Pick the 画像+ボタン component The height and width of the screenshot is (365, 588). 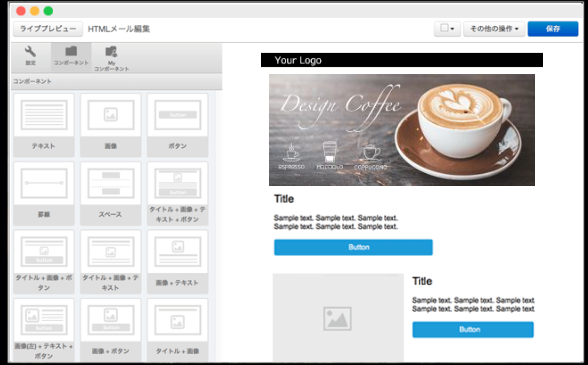[x=111, y=330]
